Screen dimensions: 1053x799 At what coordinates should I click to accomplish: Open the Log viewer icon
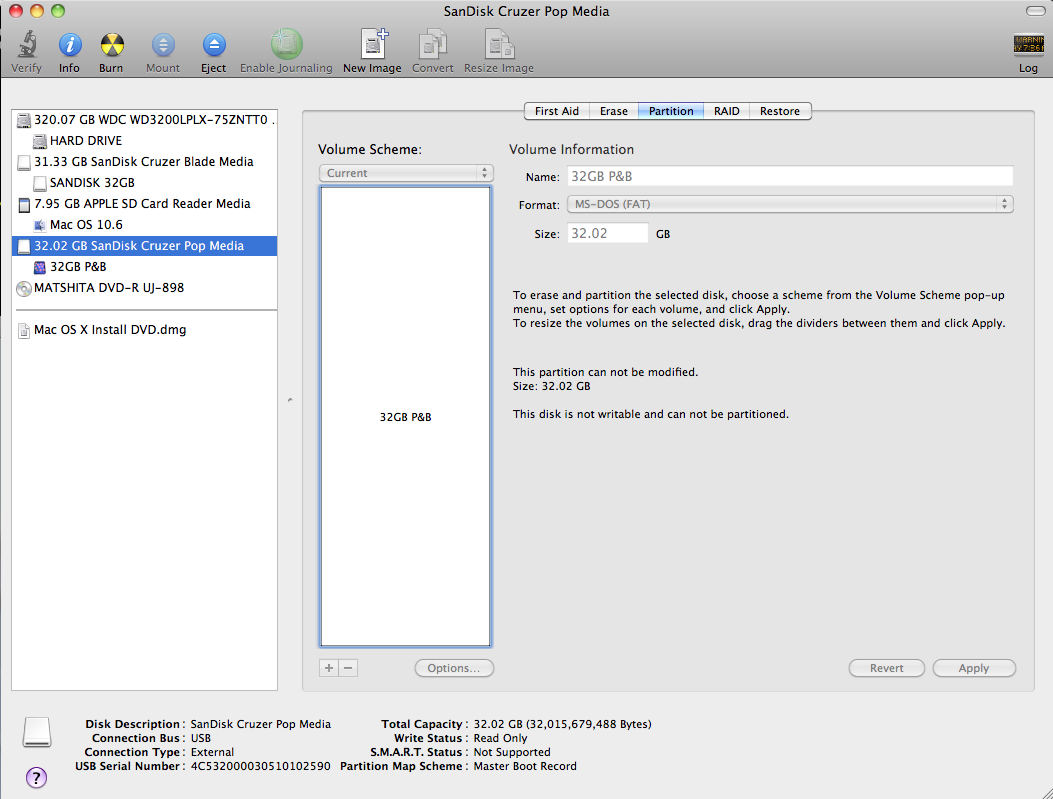pyautogui.click(x=1028, y=44)
